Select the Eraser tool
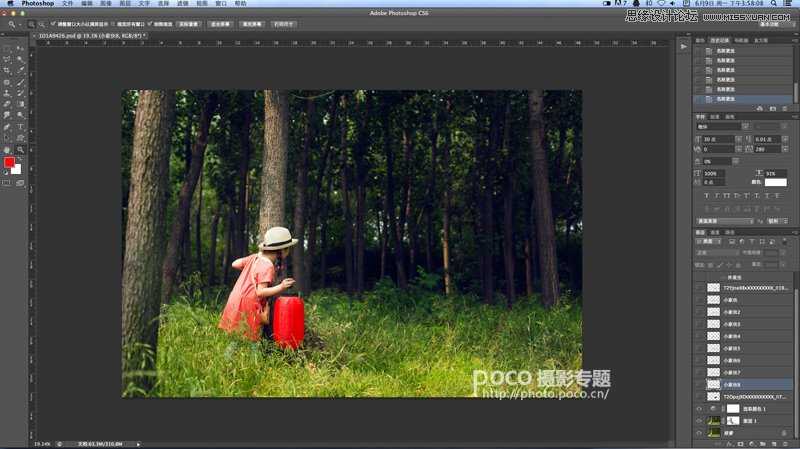800x449 pixels. [x=7, y=104]
